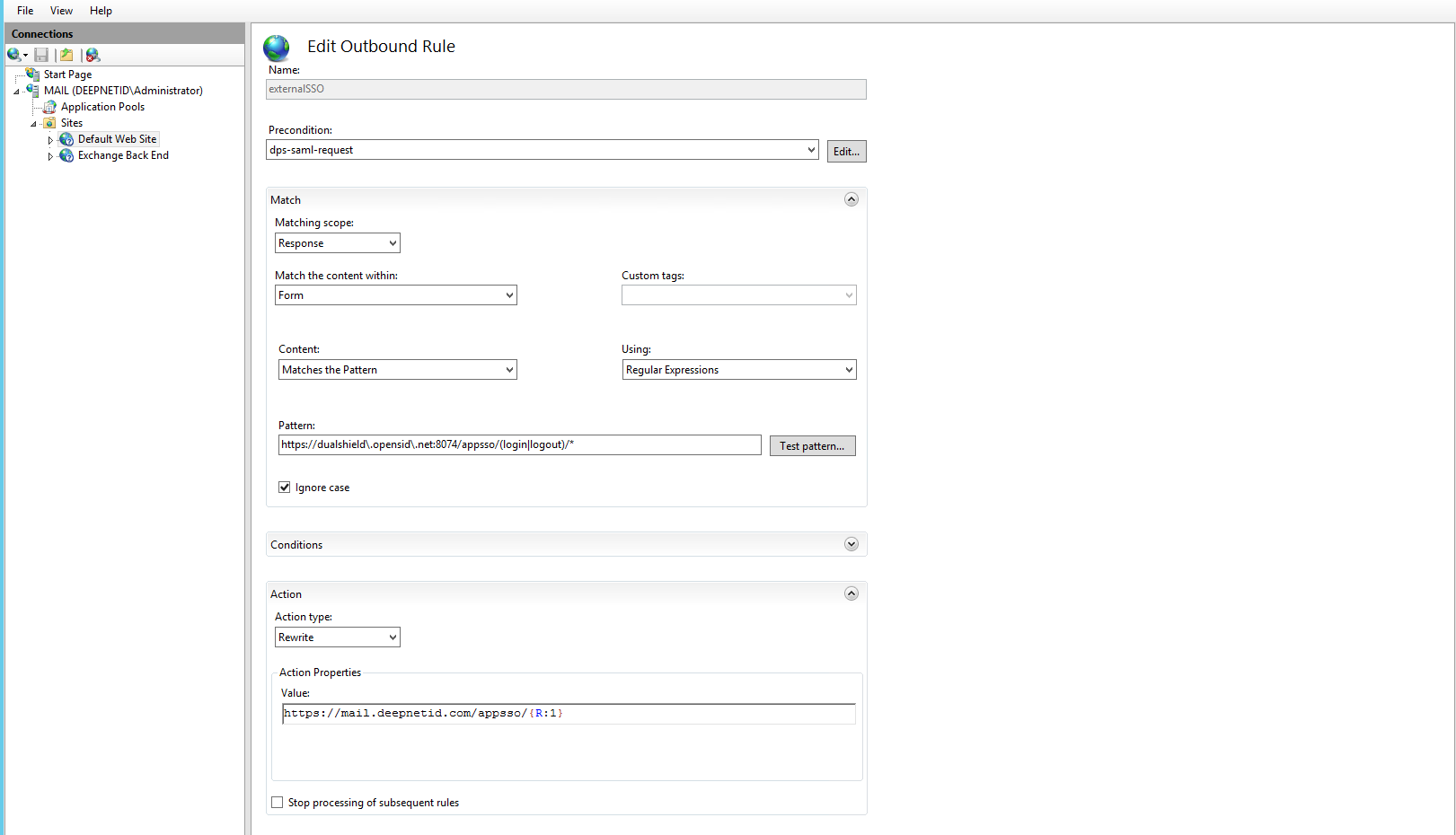
Task: Open Application Pools node icon
Action: tap(50, 107)
